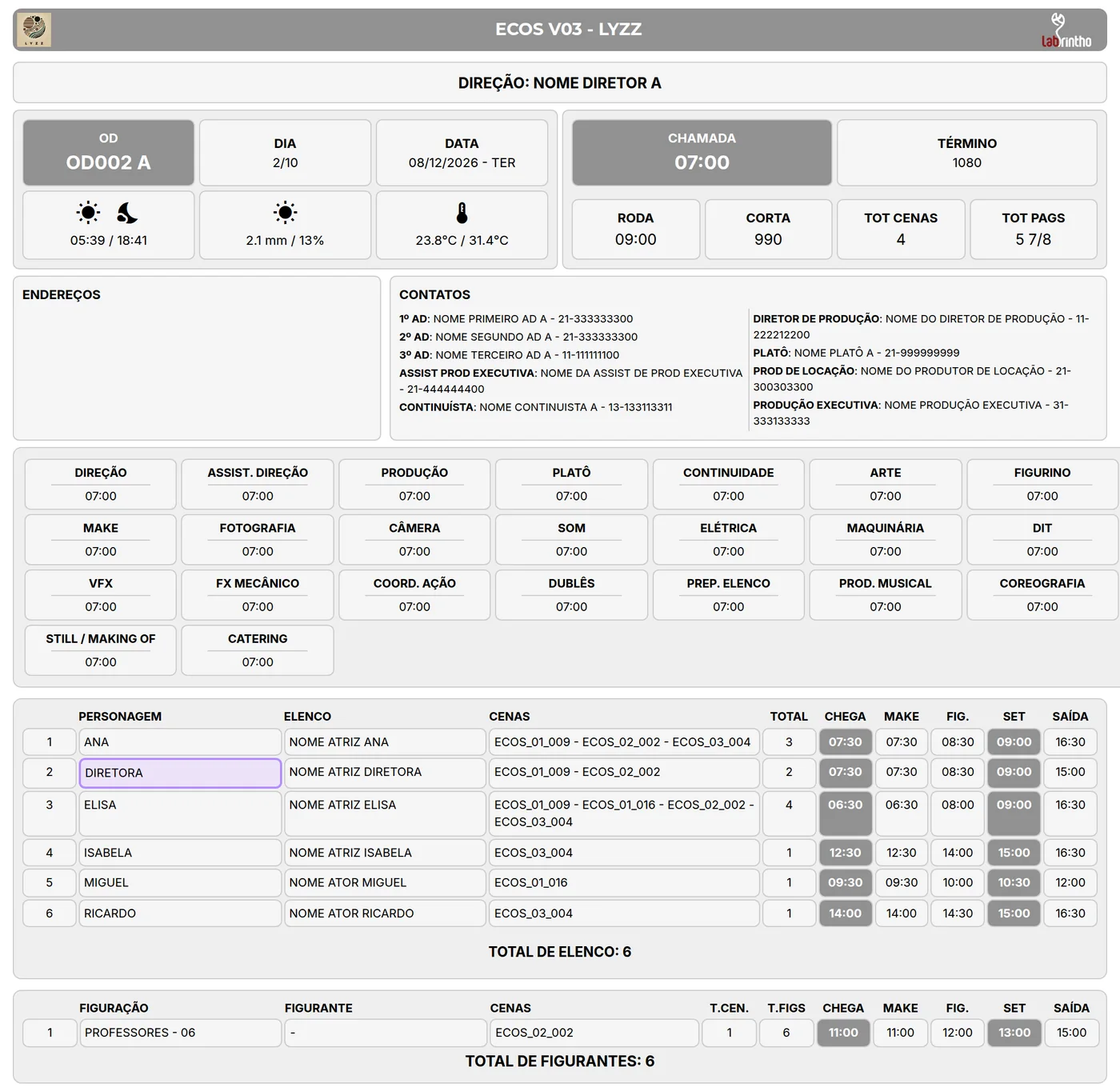Click the rain forecast sun icon above 2.1 mm
The width and height of the screenshot is (1120, 1091).
click(285, 213)
